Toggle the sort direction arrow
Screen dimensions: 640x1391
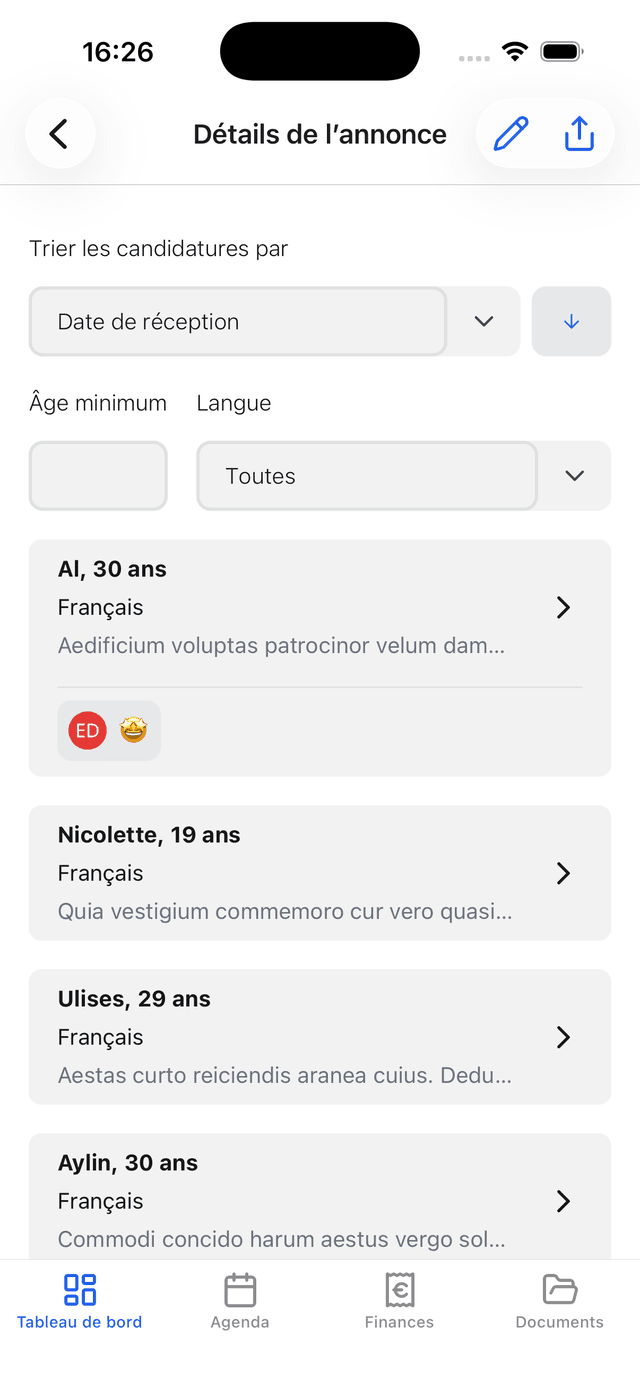[571, 322]
